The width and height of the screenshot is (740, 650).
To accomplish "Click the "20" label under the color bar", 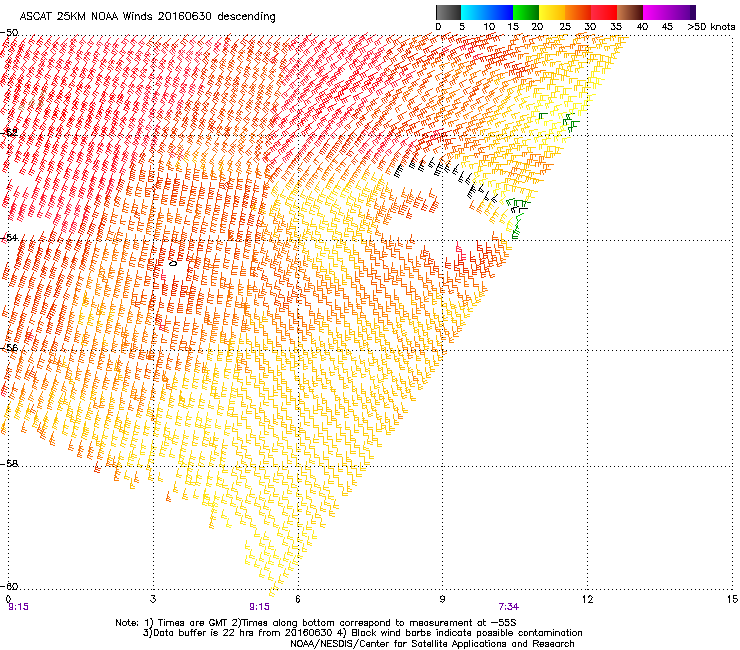I will pos(537,27).
